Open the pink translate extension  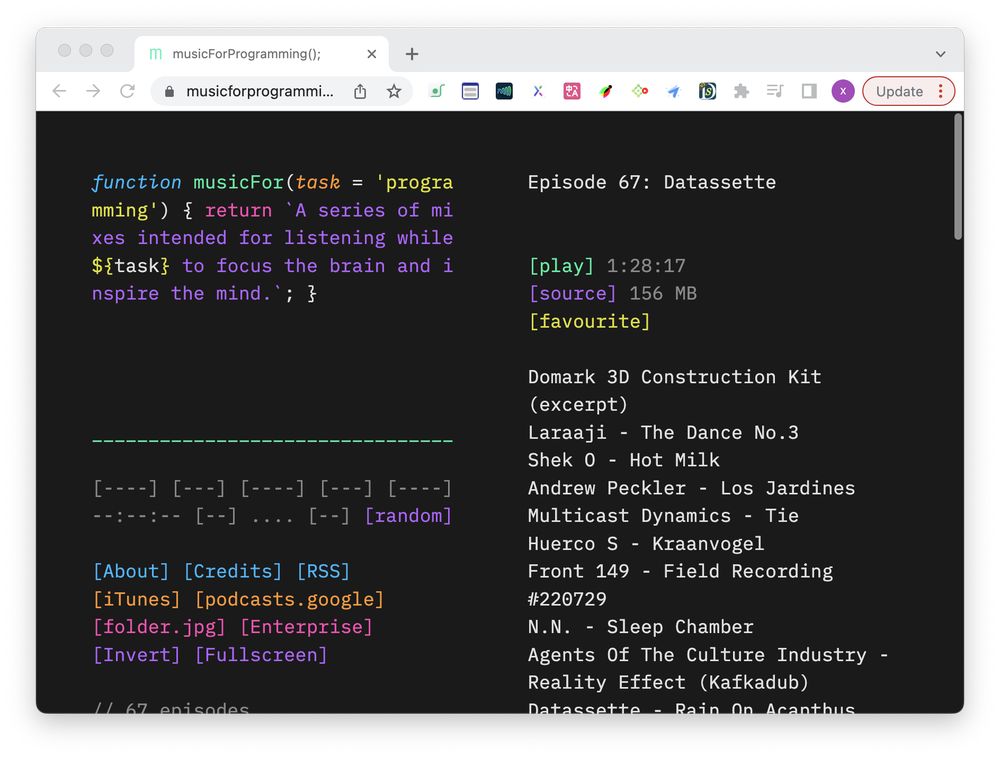[571, 91]
